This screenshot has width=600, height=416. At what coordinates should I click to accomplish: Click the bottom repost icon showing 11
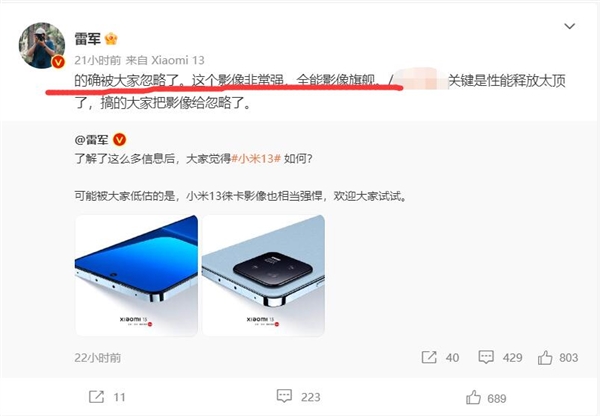pyautogui.click(x=96, y=397)
